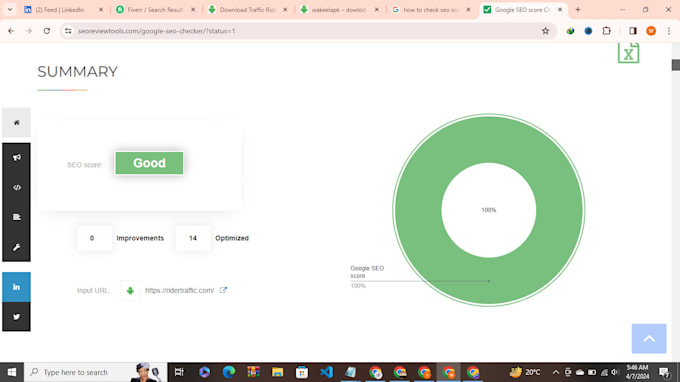Open the volume control in system tray
Image resolution: width=680 pixels, height=382 pixels.
point(615,372)
